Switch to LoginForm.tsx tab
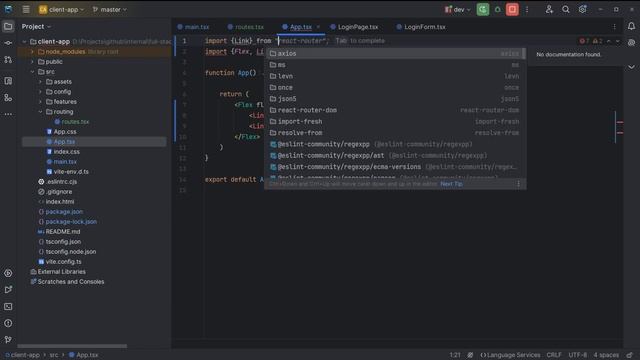 [421, 27]
